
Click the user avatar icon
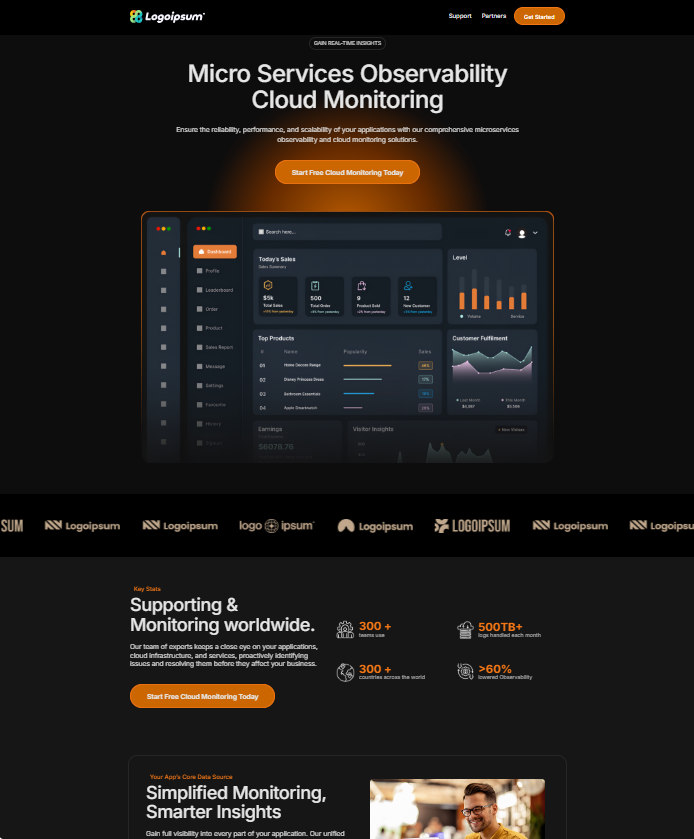[522, 233]
